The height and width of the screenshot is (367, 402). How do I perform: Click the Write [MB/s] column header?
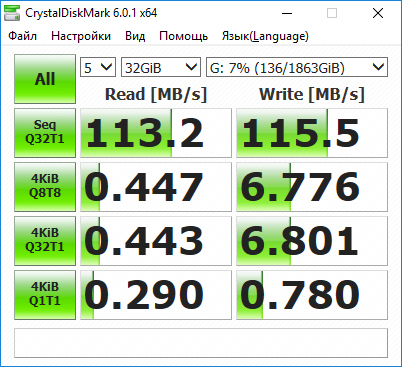point(312,94)
